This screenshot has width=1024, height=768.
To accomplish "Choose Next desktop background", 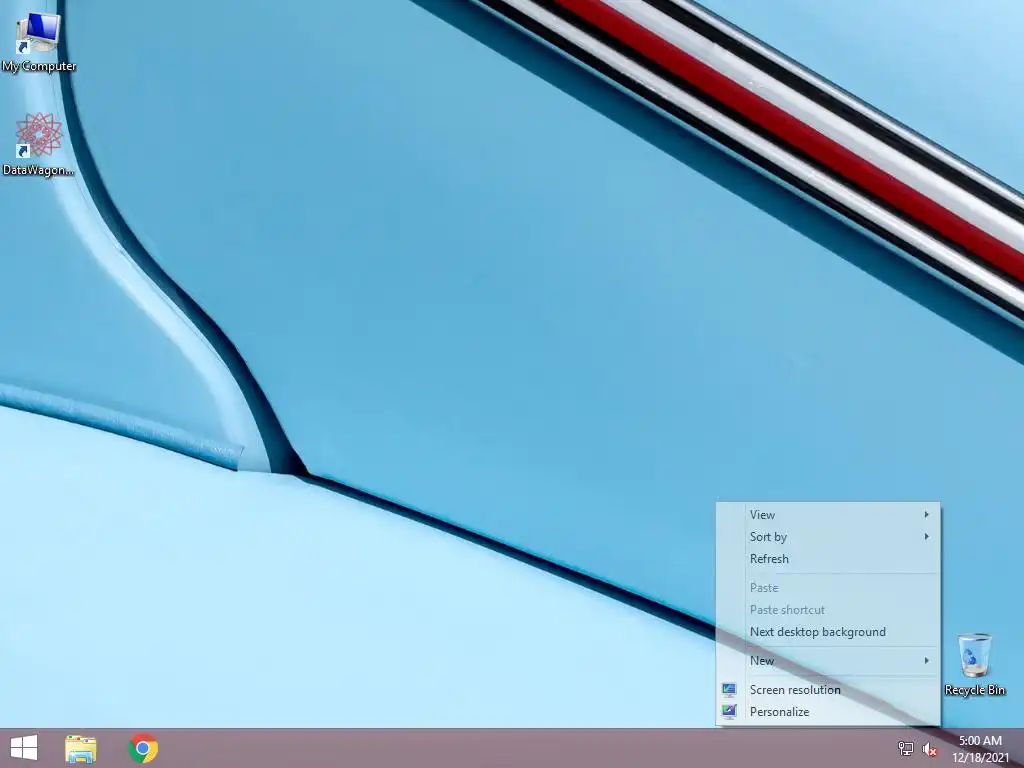I will pos(828,632).
